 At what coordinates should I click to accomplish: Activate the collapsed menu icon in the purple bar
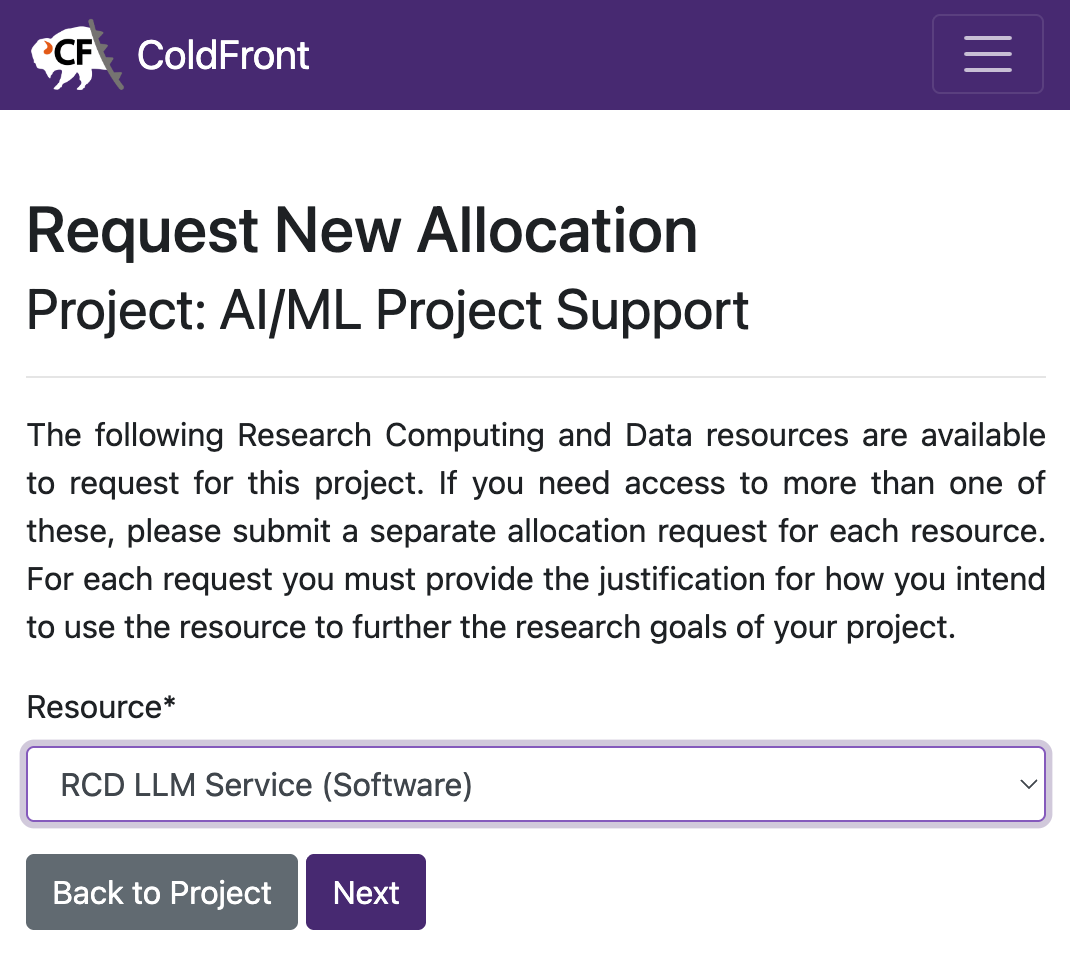987,54
